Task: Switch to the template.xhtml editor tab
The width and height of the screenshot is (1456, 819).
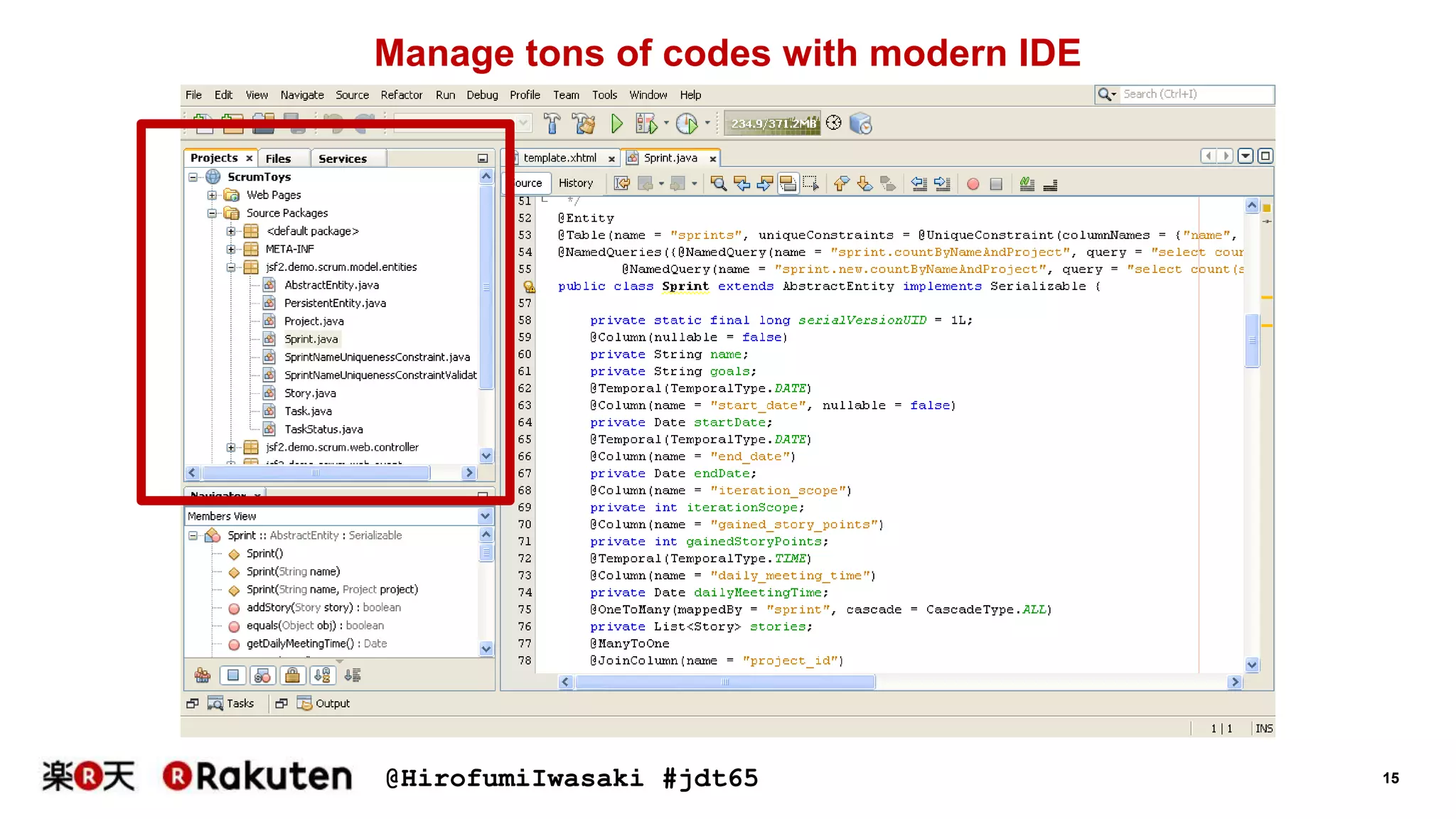Action: point(560,158)
